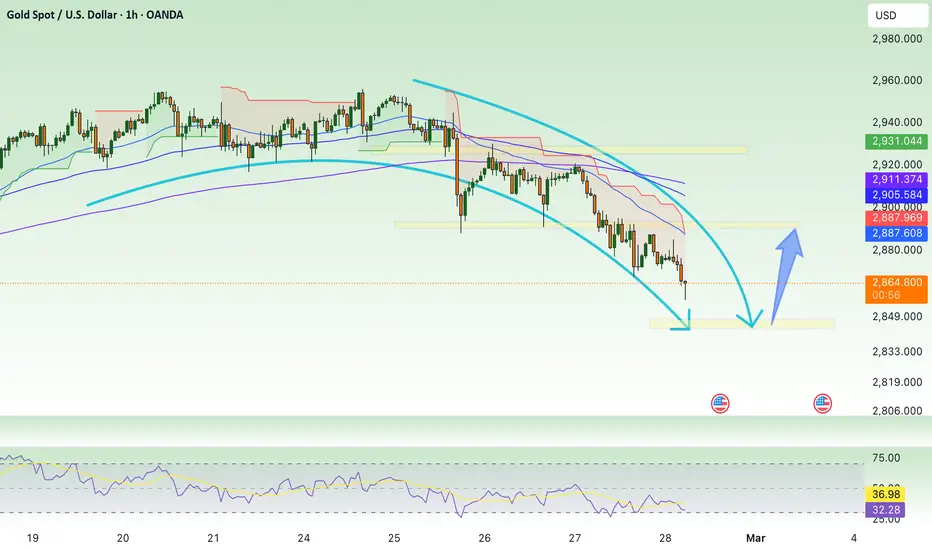Click the right US flag economic event icon
The image size is (932, 550).
823,404
